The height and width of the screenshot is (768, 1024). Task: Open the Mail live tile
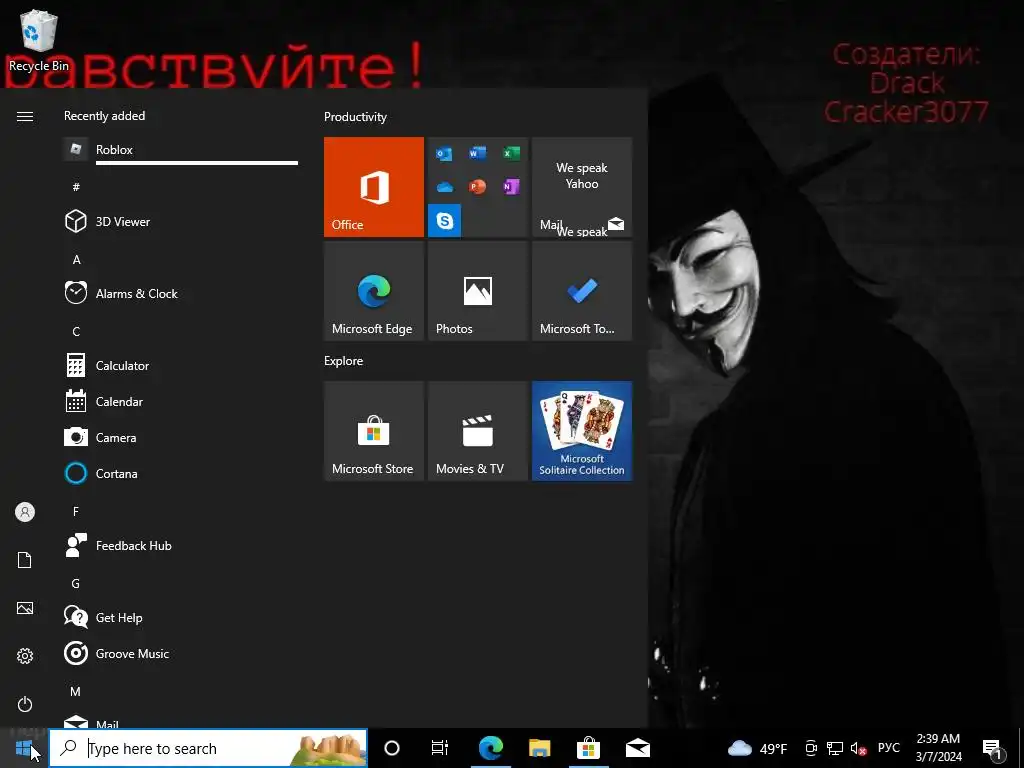pos(582,187)
